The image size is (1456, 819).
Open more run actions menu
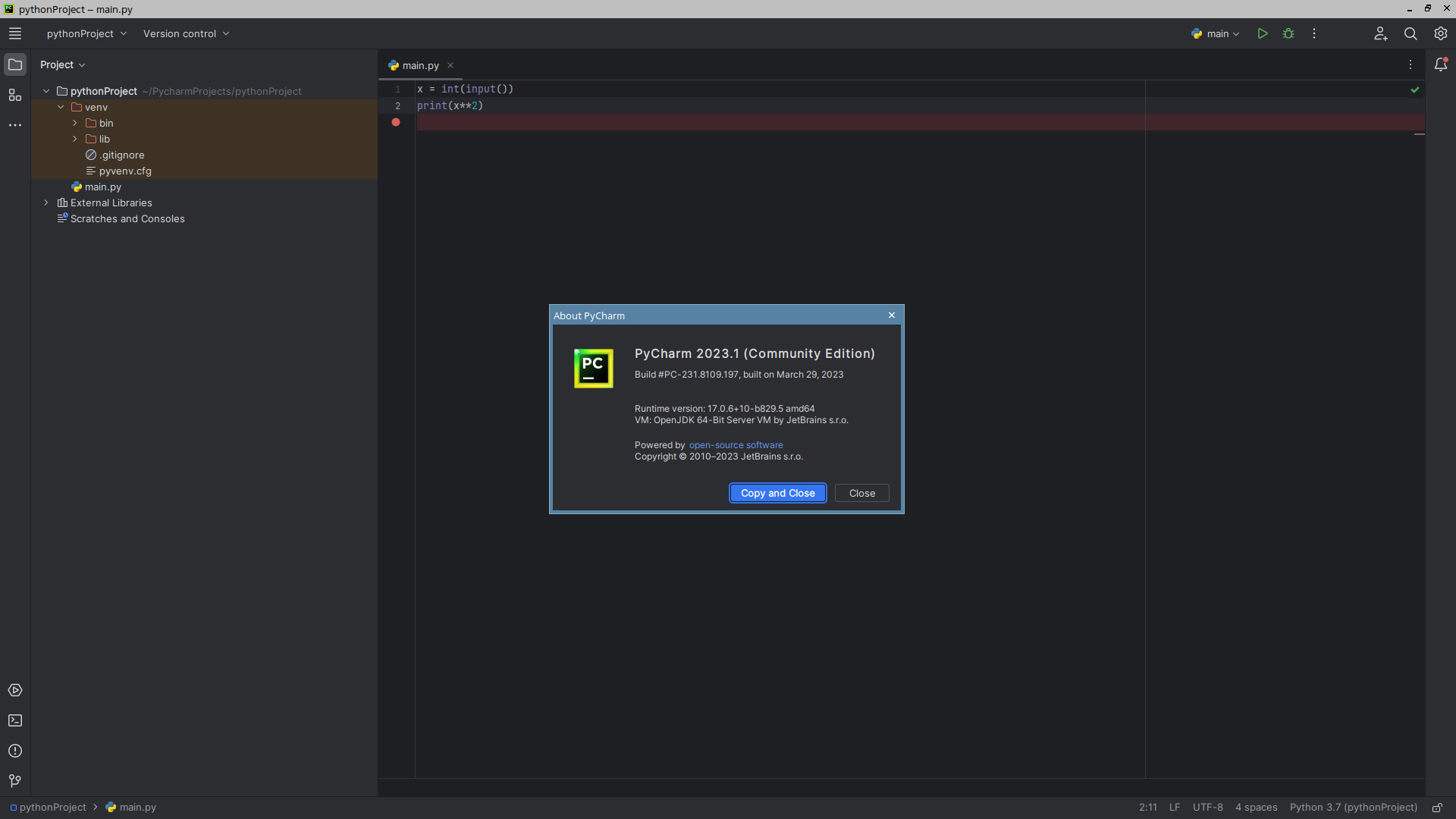click(x=1314, y=33)
